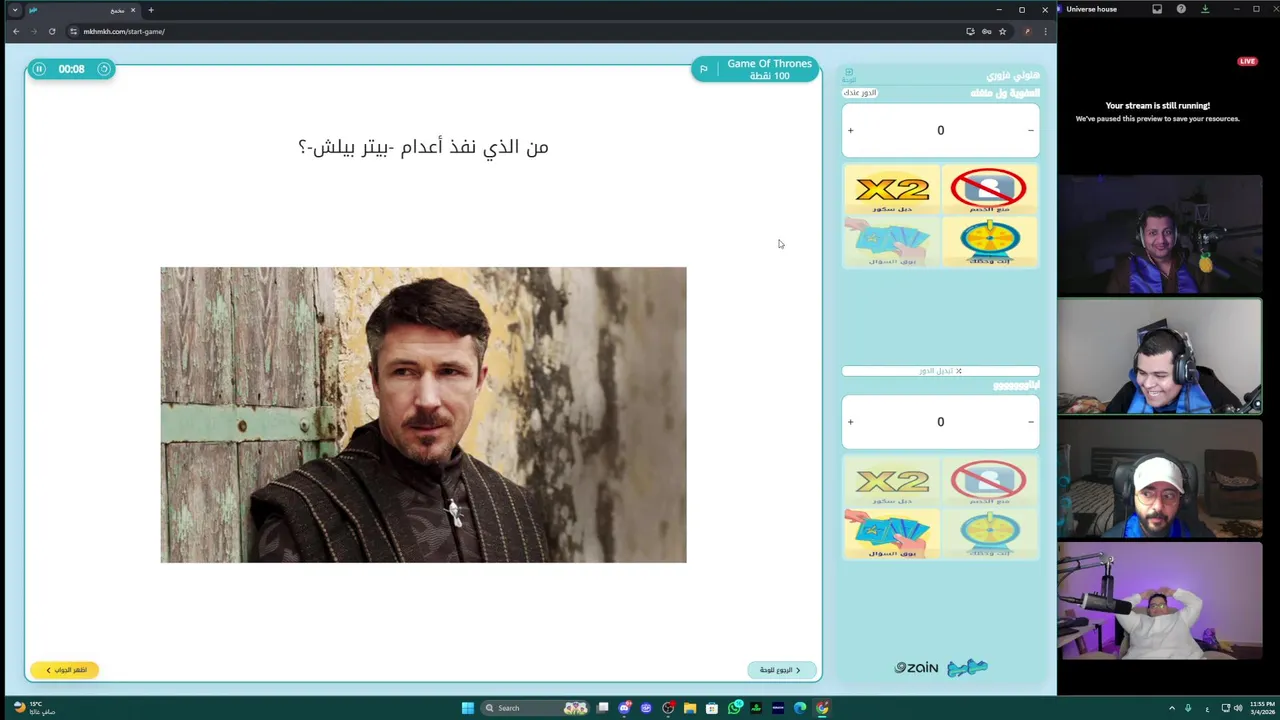Select the active game browser tab
Screen dimensions: 1280x720
pyautogui.click(x=83, y=10)
